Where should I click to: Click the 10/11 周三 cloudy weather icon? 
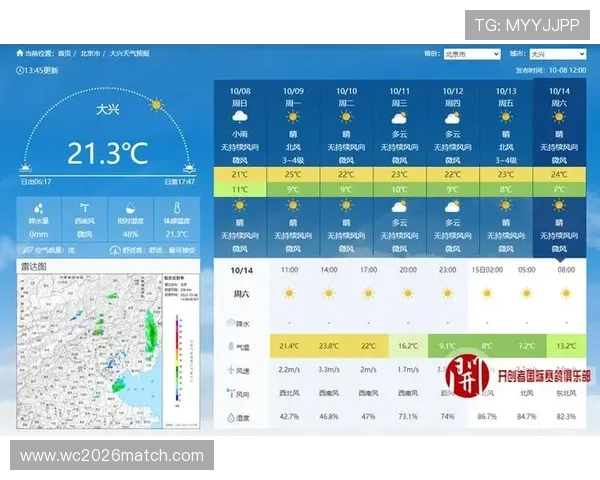click(400, 118)
